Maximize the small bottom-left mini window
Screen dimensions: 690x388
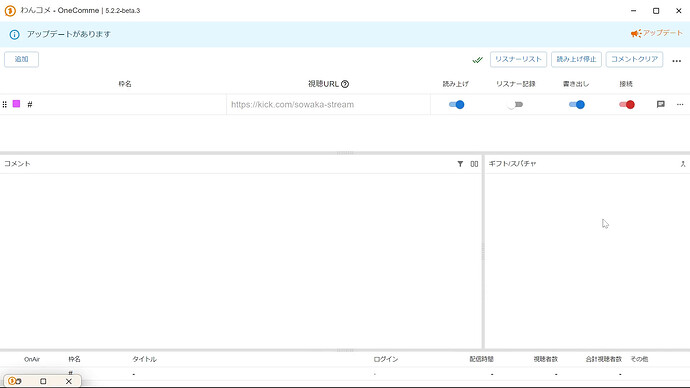coord(43,381)
